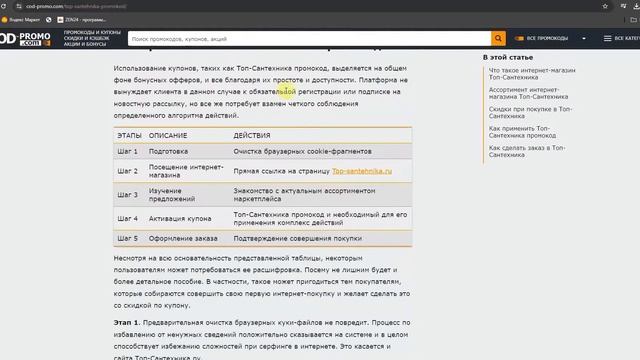
Task: Expand the Все промокоды dropdown arrow
Action: pos(584,38)
